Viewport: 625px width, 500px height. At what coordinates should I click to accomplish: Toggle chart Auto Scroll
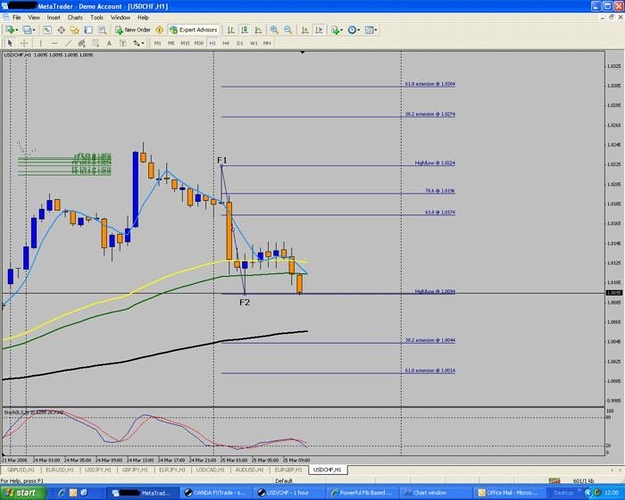(305, 30)
